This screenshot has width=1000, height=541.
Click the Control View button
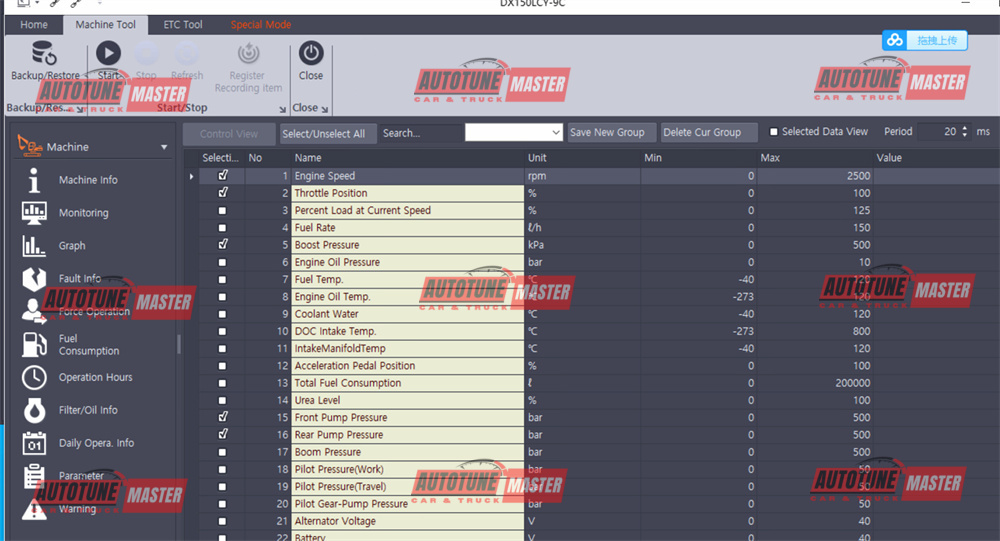pyautogui.click(x=228, y=134)
